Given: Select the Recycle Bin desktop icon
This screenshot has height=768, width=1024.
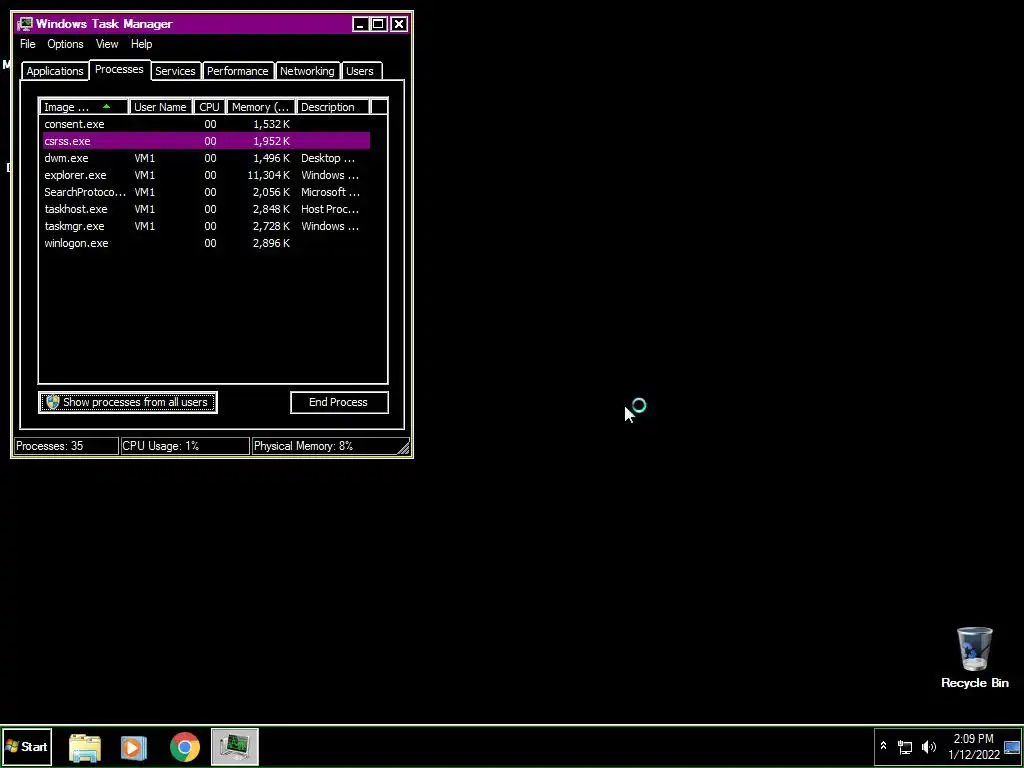Looking at the screenshot, I should 975,658.
